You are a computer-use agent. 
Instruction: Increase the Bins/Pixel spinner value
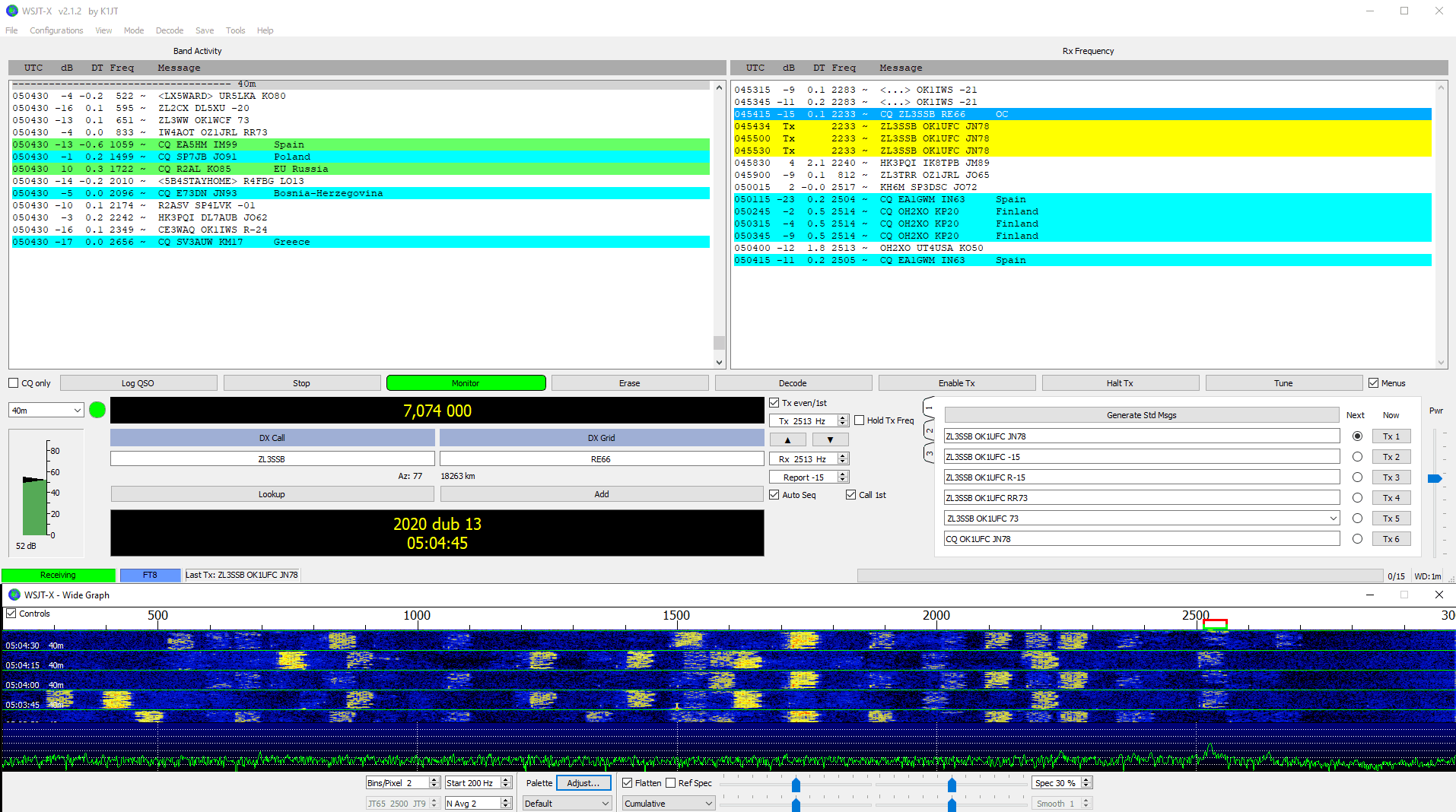(x=434, y=779)
